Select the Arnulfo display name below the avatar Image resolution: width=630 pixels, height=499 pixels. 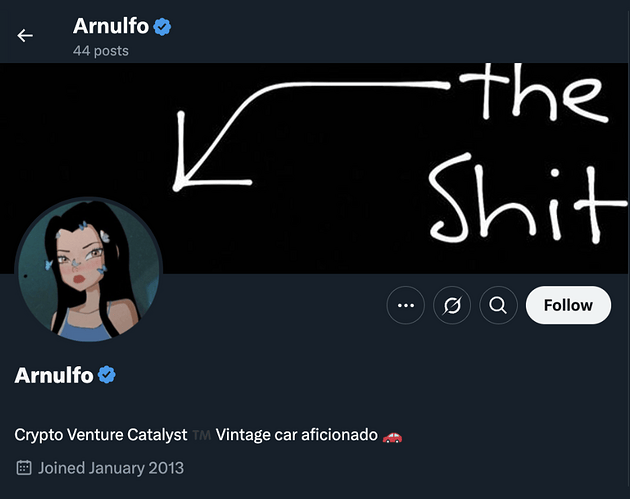[54, 375]
